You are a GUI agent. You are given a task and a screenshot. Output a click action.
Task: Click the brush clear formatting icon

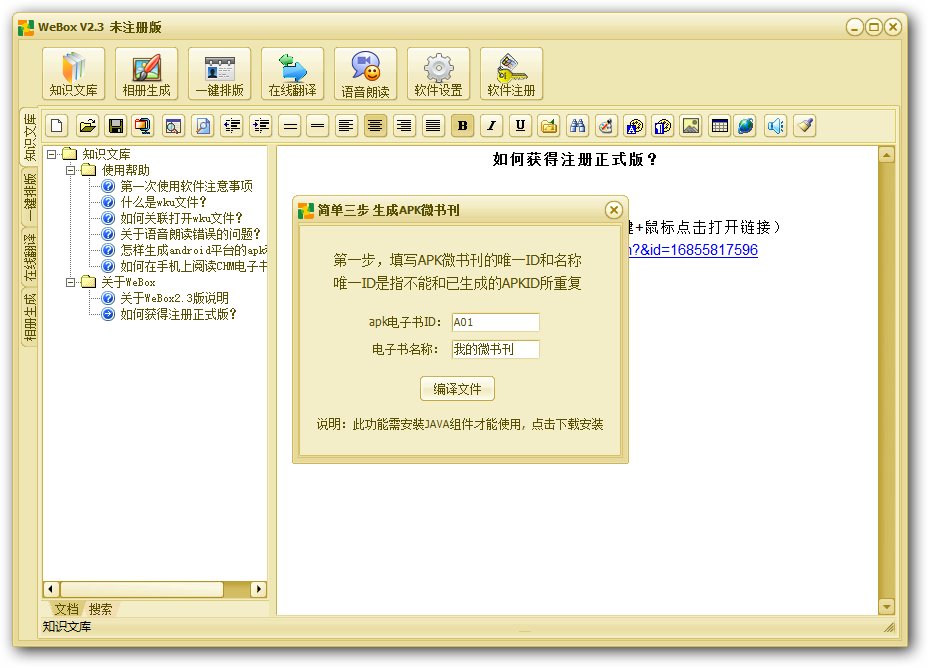pos(805,125)
